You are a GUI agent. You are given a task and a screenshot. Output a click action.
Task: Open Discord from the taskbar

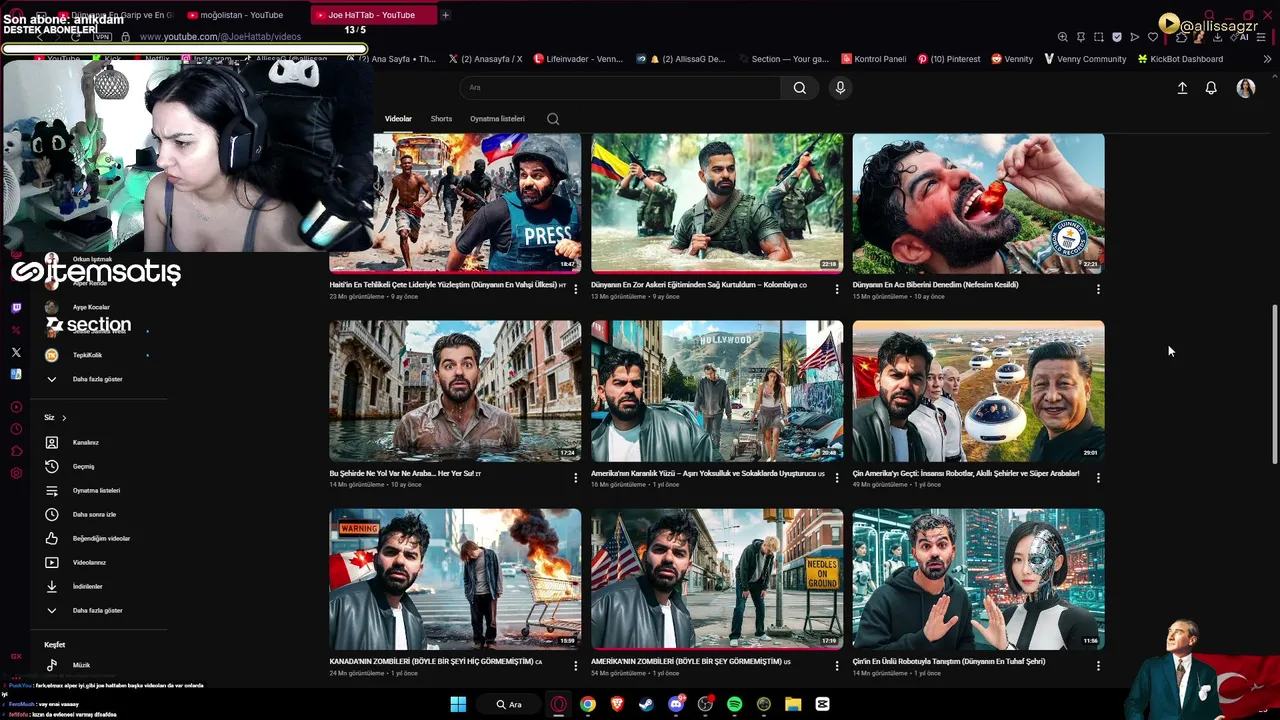pyautogui.click(x=676, y=704)
